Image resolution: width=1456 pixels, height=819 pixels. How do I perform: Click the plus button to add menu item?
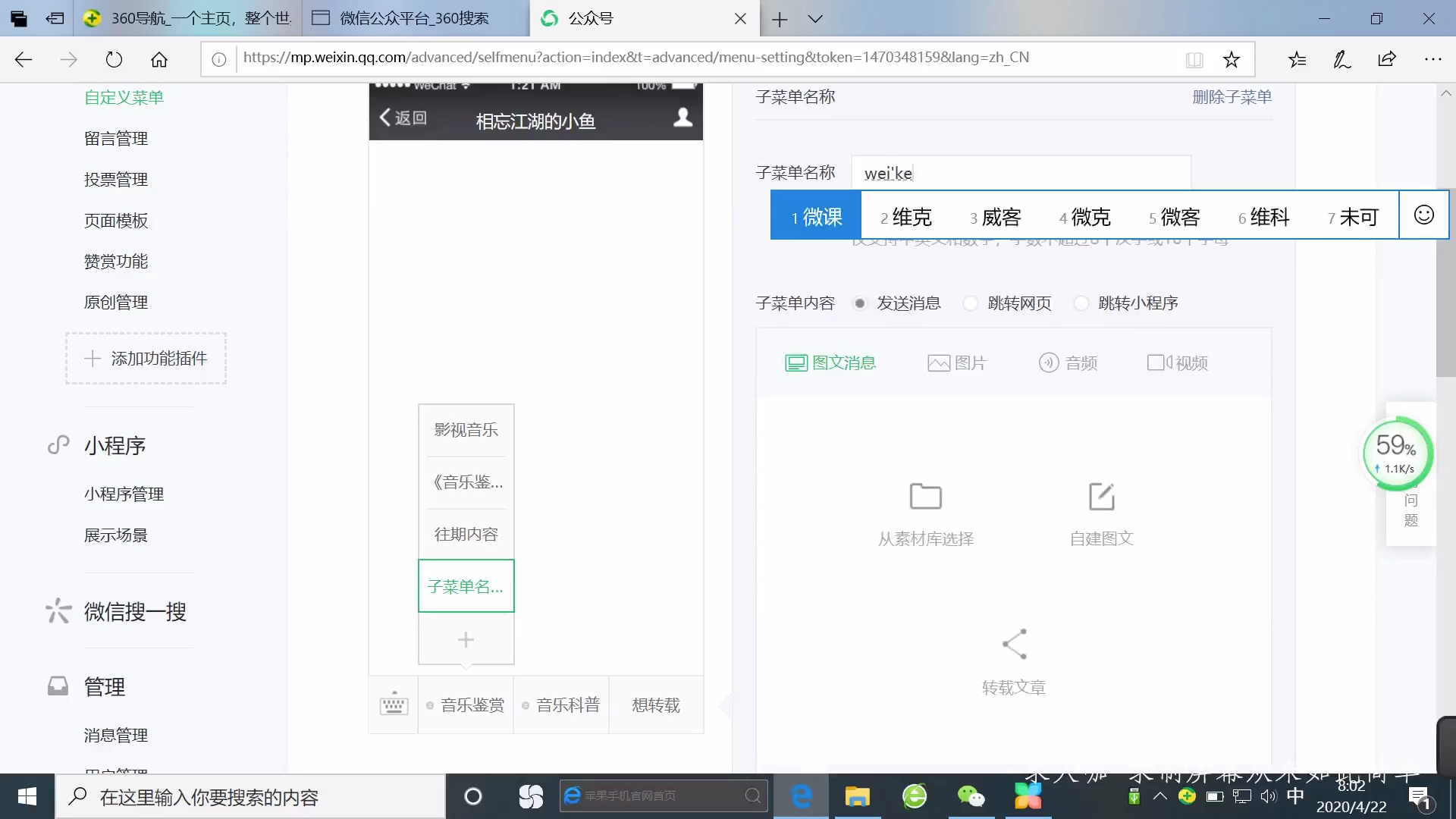(x=466, y=639)
